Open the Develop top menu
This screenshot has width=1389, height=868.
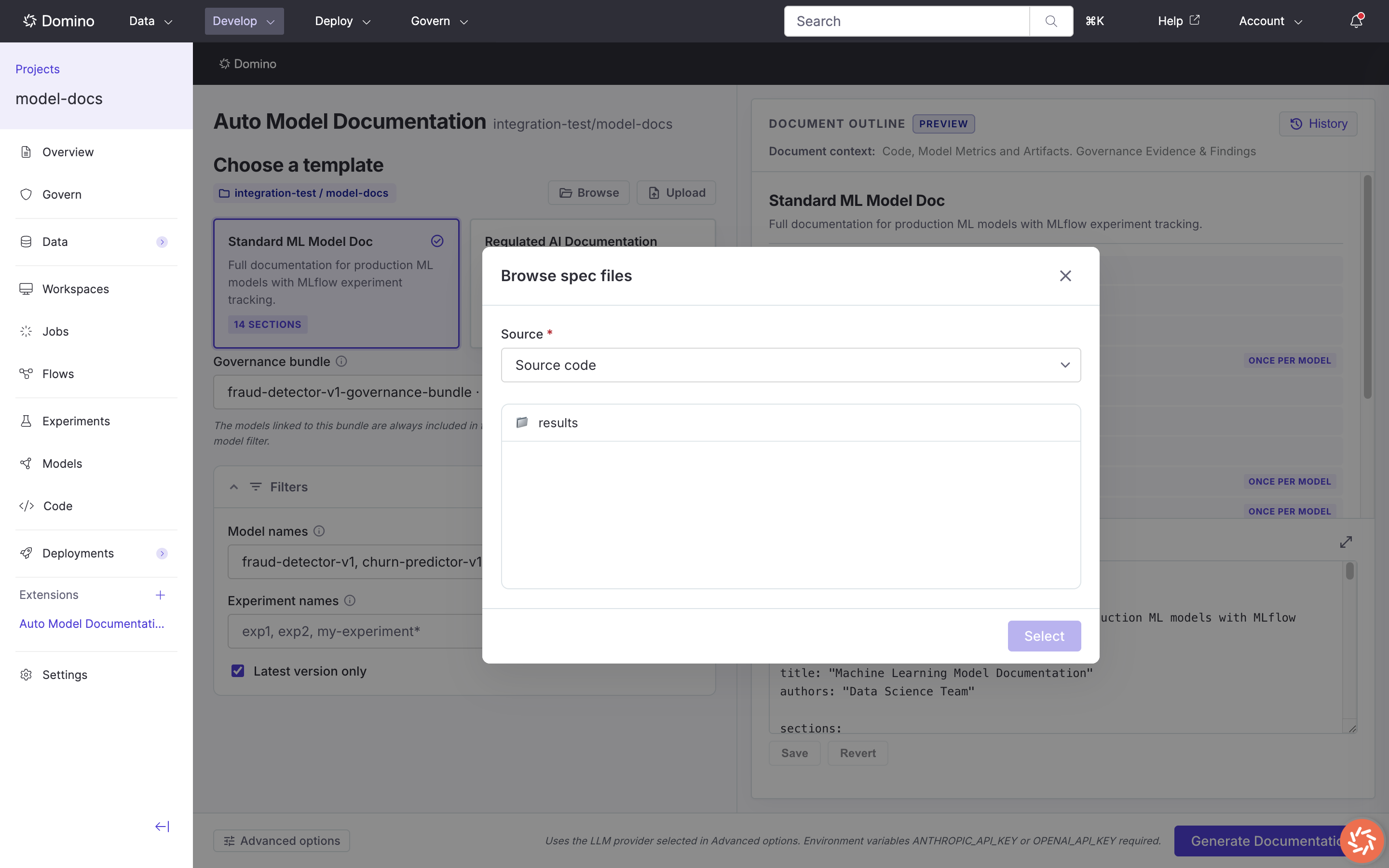point(244,21)
